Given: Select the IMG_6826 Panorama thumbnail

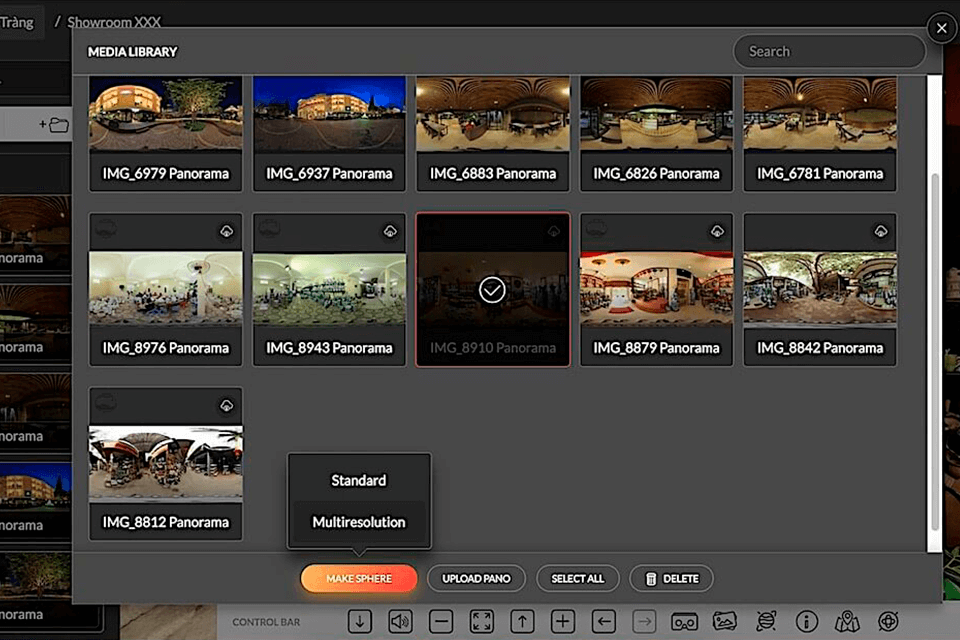Looking at the screenshot, I should tap(656, 113).
